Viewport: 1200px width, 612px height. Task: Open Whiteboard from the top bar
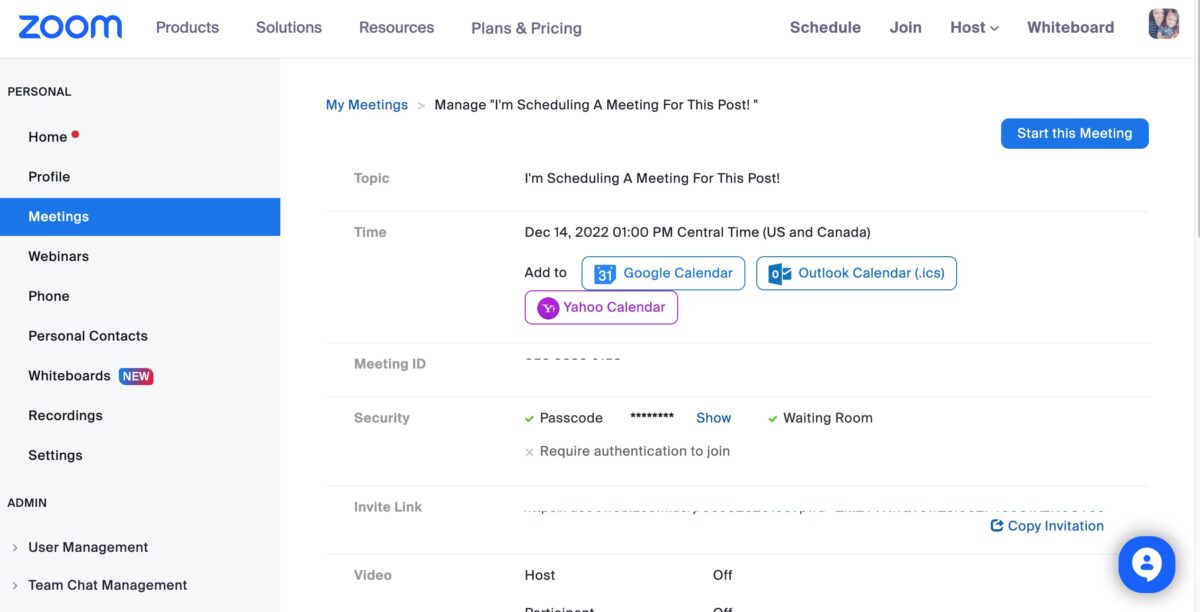[x=1070, y=28]
